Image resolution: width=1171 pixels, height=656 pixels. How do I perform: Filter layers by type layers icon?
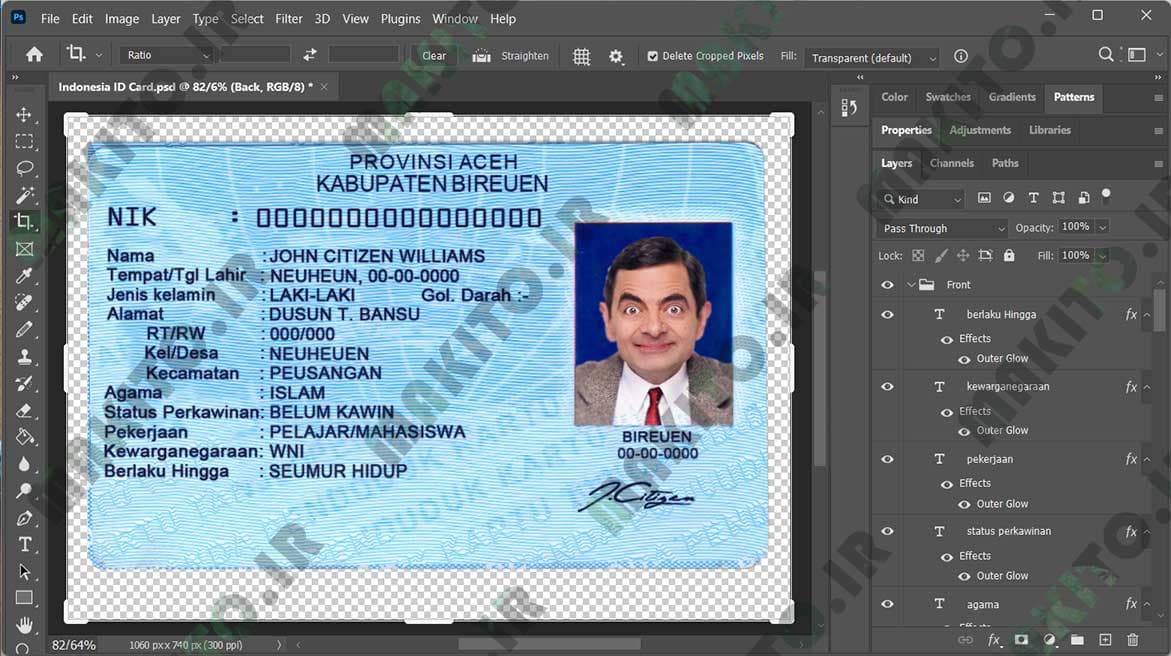[1034, 197]
